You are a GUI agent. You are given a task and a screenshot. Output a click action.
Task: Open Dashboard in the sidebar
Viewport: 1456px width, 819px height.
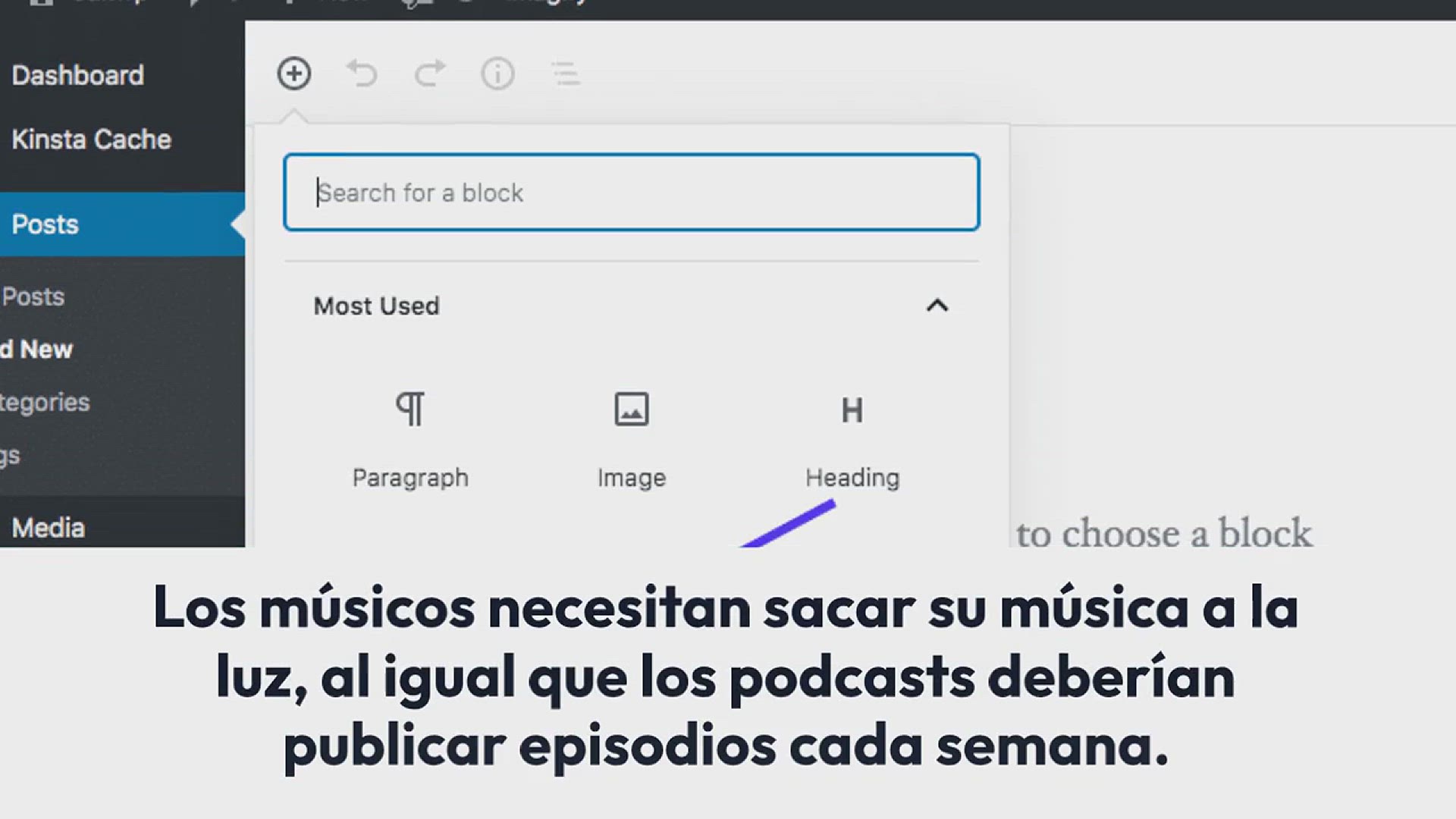[77, 75]
